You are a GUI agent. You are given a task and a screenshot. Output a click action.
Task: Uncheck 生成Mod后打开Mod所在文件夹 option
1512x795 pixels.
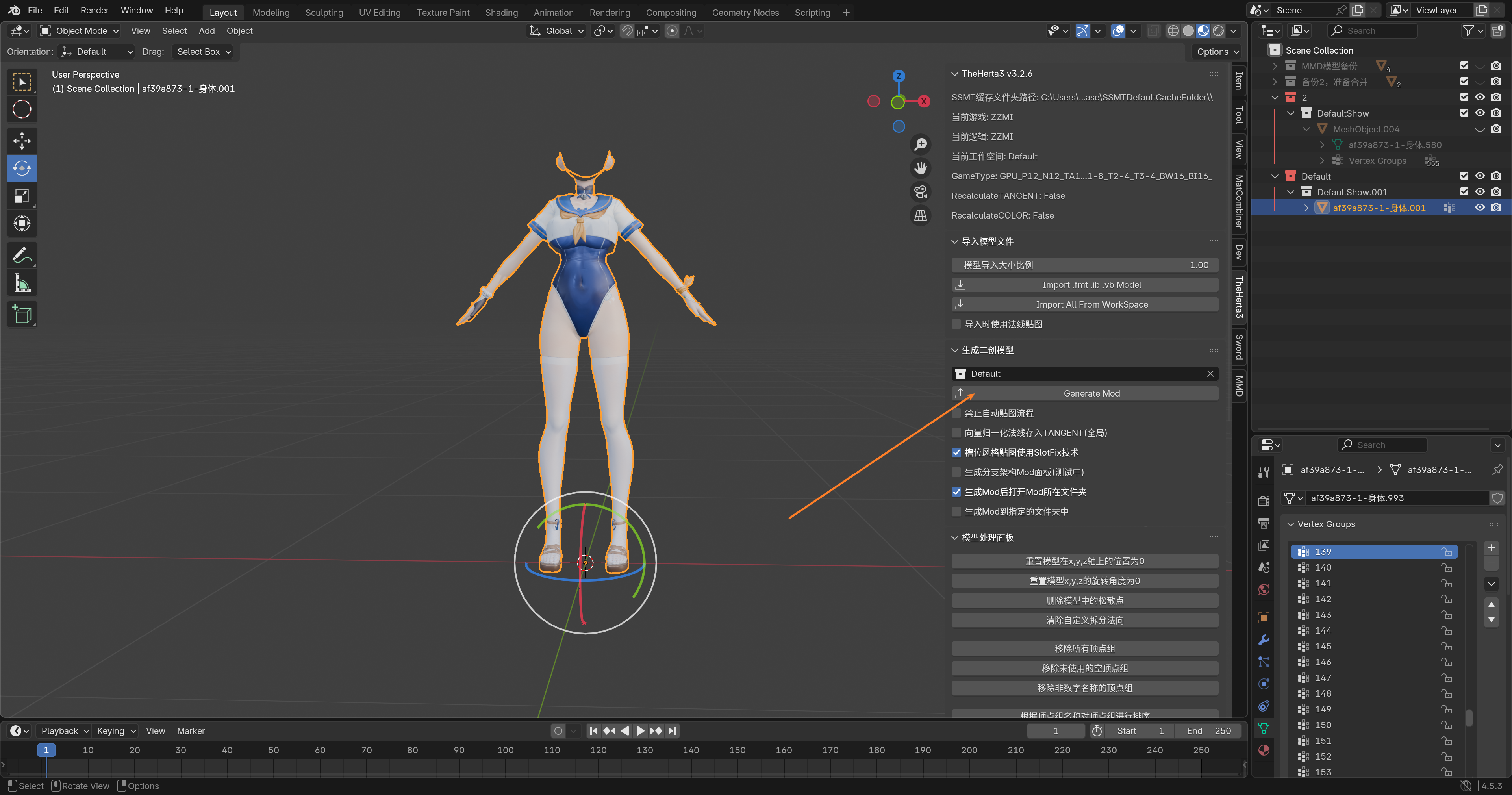[x=957, y=492]
